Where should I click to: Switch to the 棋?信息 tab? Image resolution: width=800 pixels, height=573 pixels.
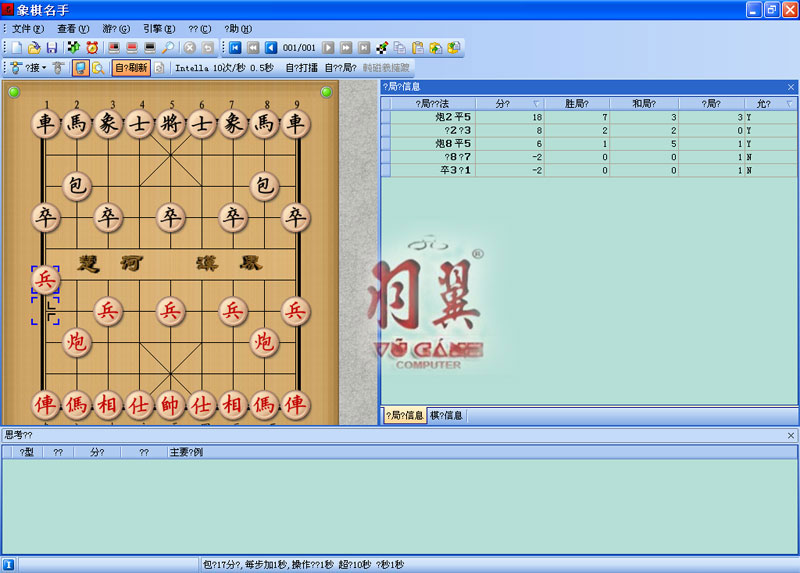point(446,415)
